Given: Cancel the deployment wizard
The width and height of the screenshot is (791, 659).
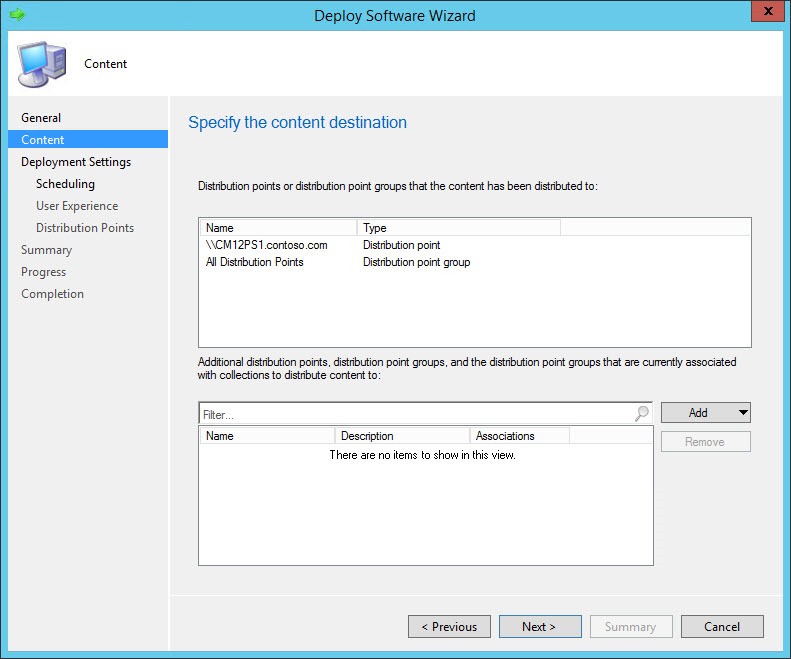Looking at the screenshot, I should [x=722, y=626].
